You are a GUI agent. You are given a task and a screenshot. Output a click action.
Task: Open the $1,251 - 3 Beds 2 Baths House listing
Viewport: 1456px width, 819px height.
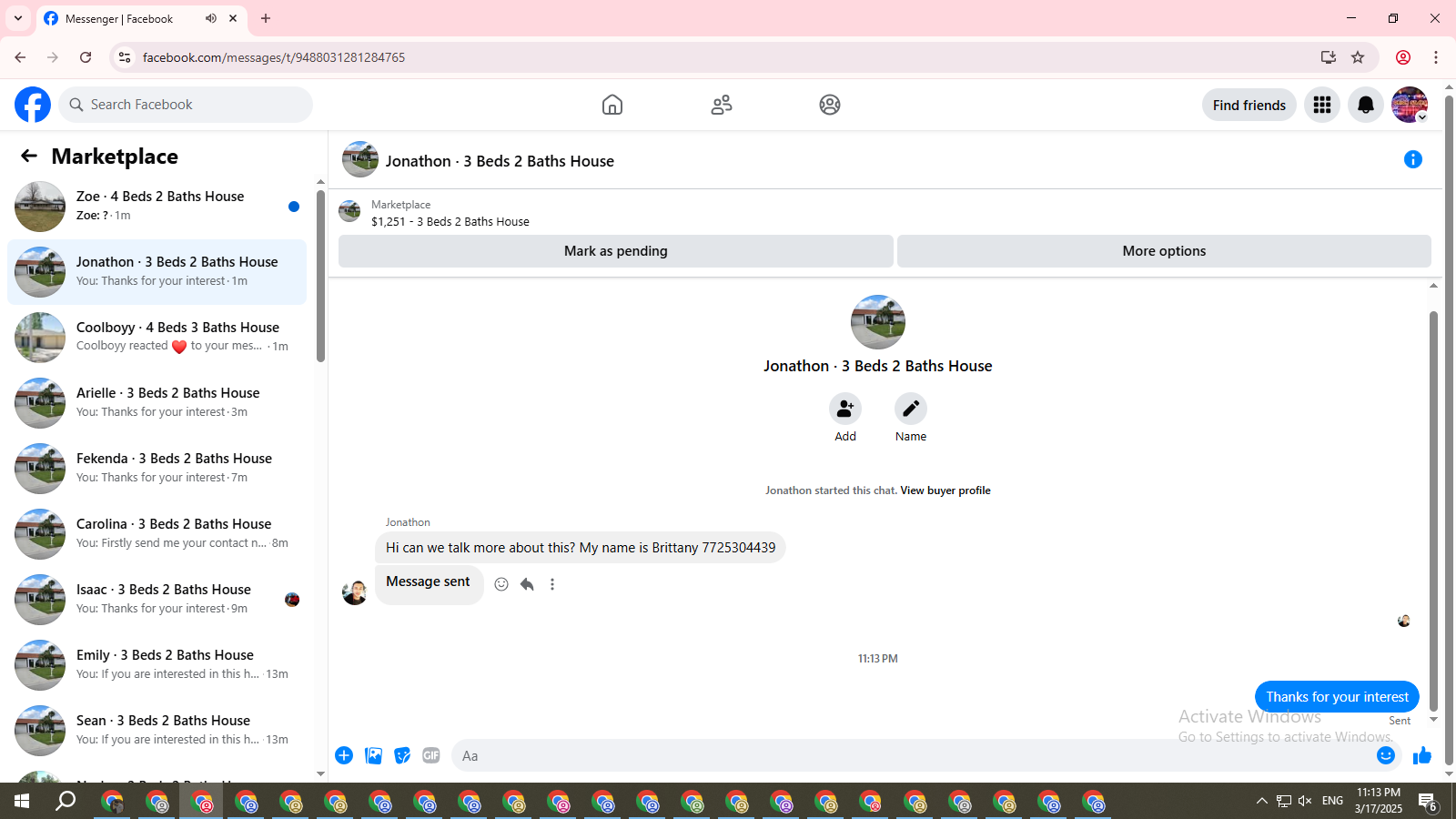click(450, 221)
